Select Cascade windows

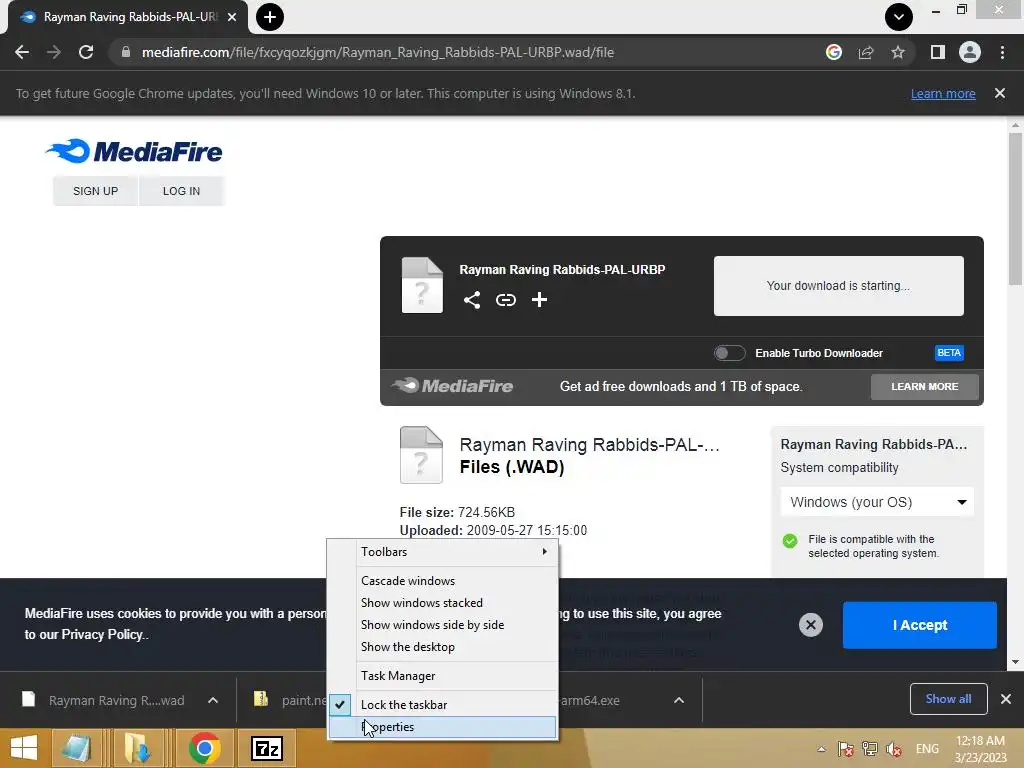443,581
